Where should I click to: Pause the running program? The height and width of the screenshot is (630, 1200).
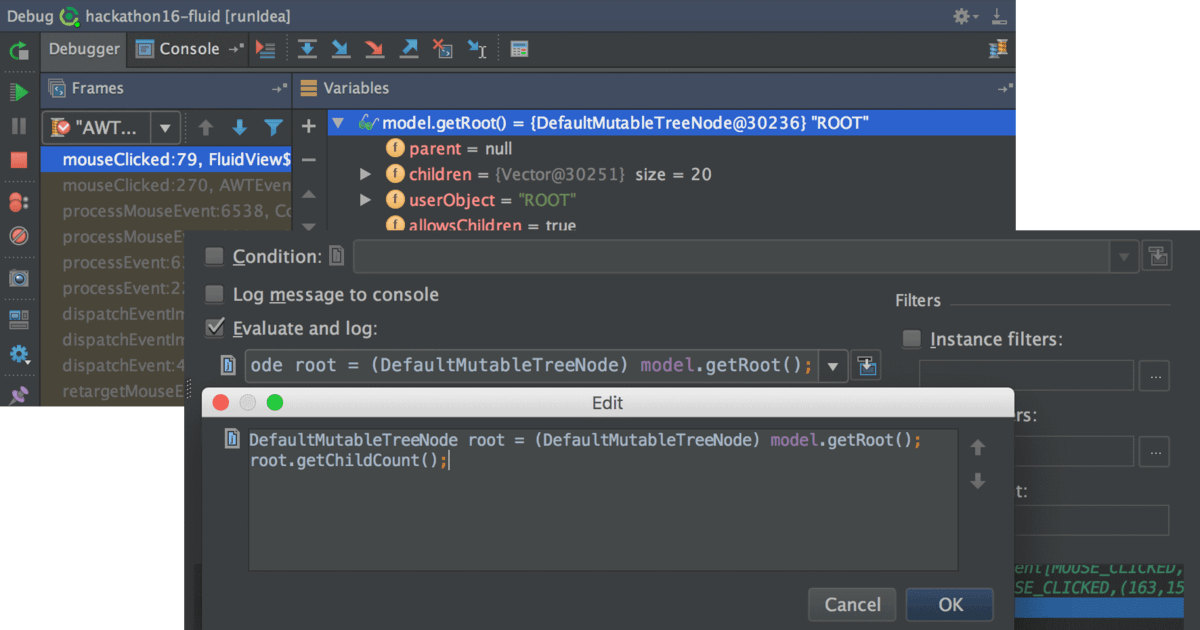tap(18, 126)
